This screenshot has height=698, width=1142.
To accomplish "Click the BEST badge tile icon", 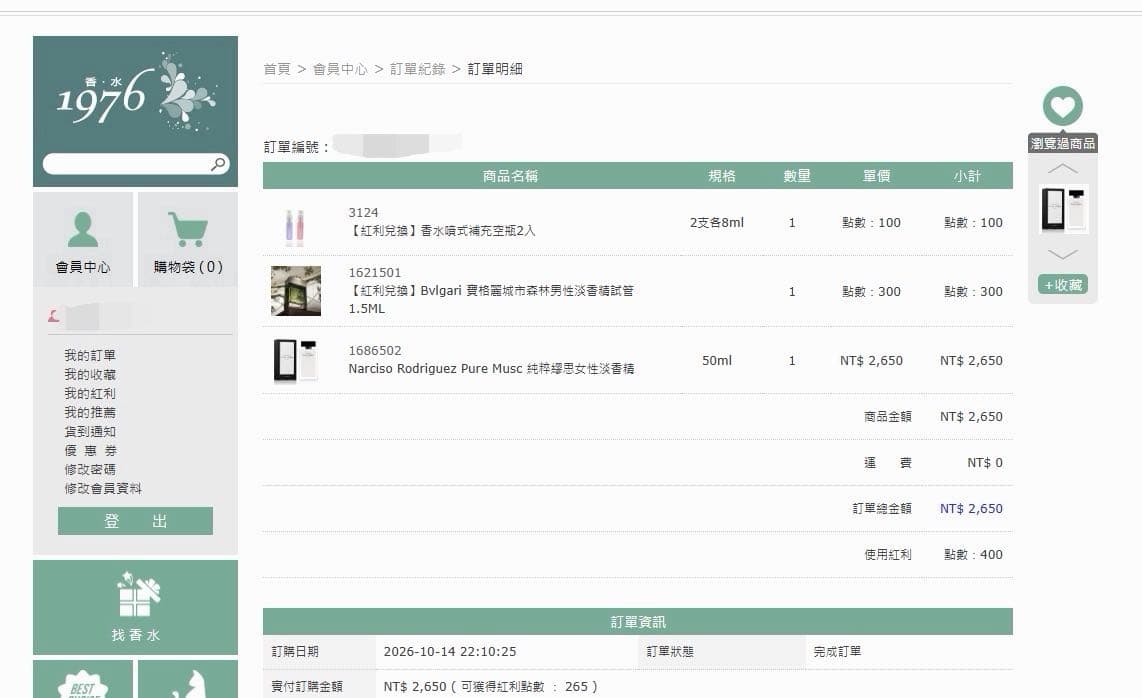I will coord(83,683).
